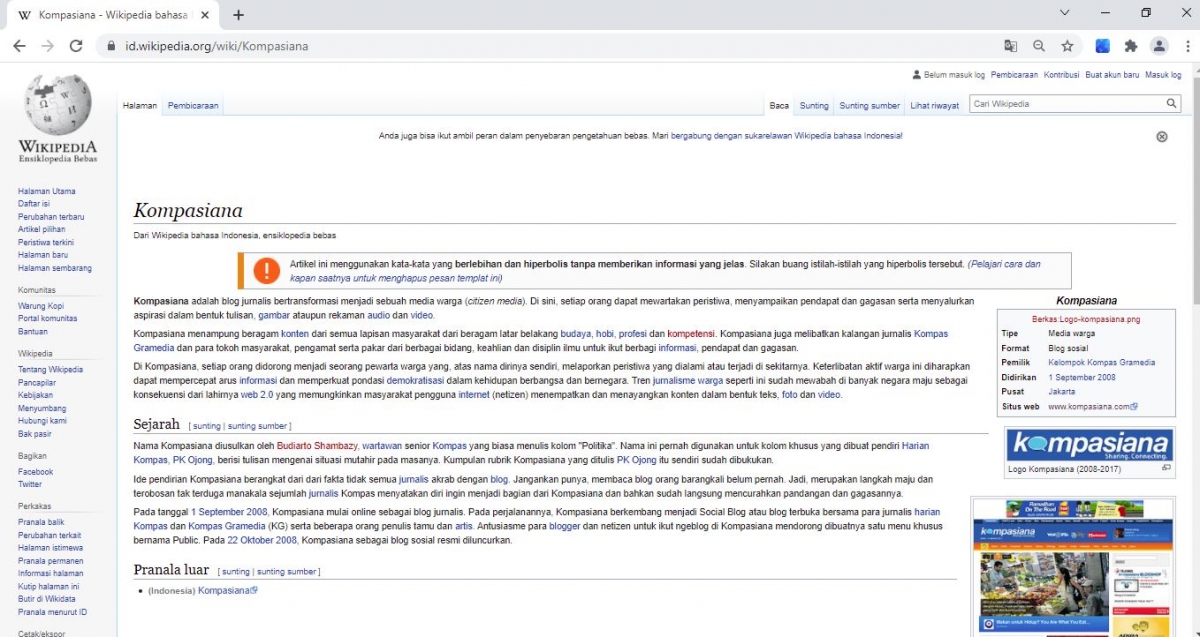Open Warung Kopi sidebar link
The image size is (1200, 637).
click(x=41, y=306)
